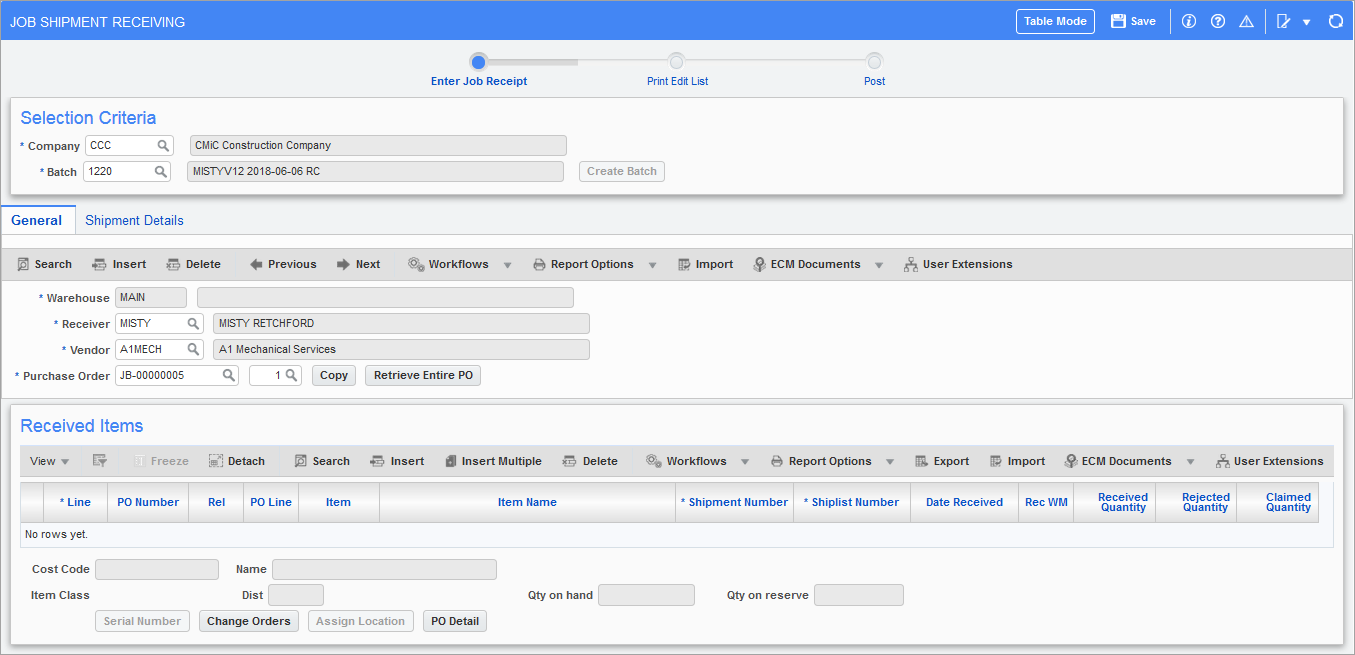Open ECM Documents in General toolbar
This screenshot has width=1355, height=655.
(x=807, y=264)
